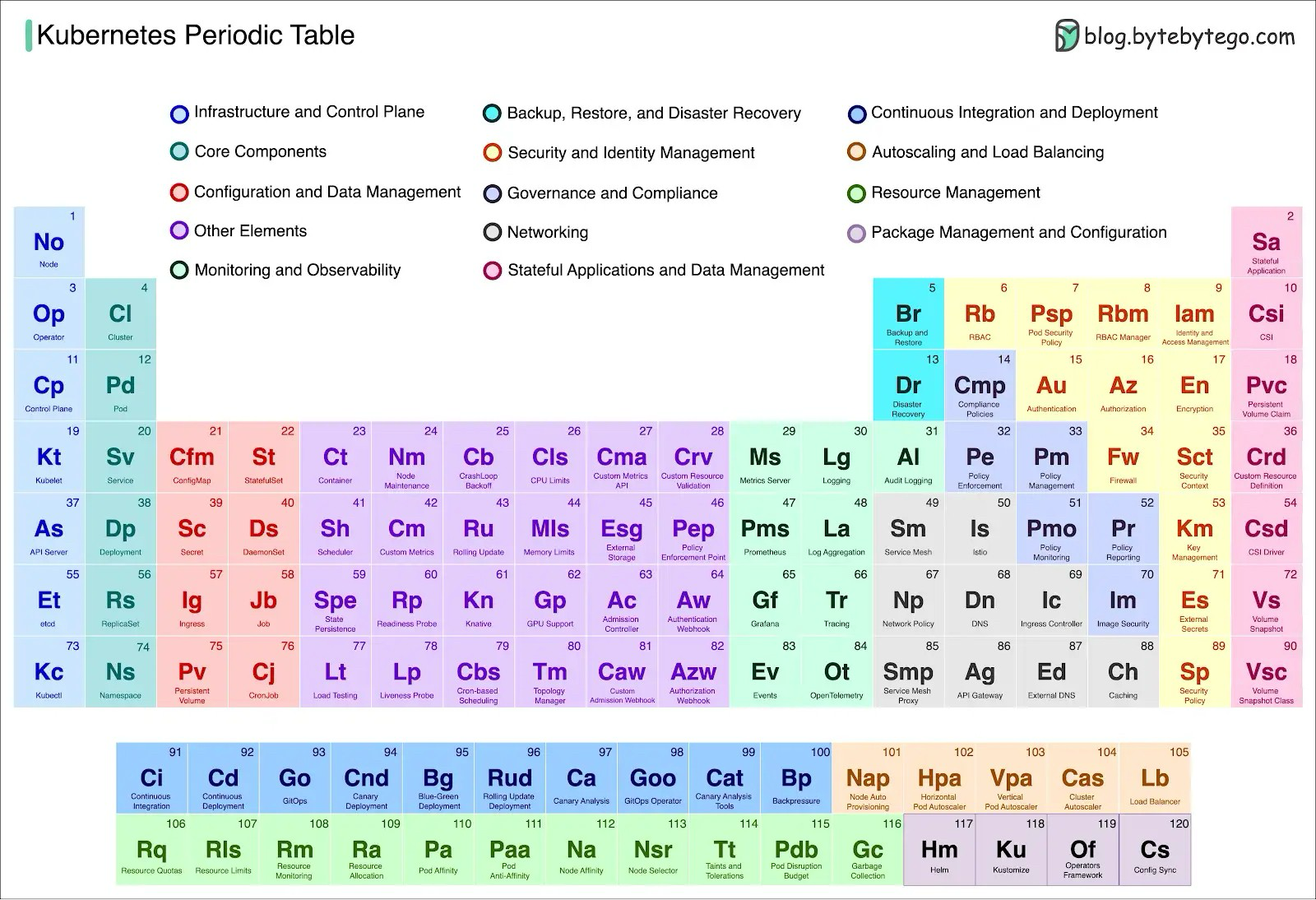Viewport: 1316px width, 900px height.
Task: Click the Au (Authentication) element cell
Action: 1052,385
